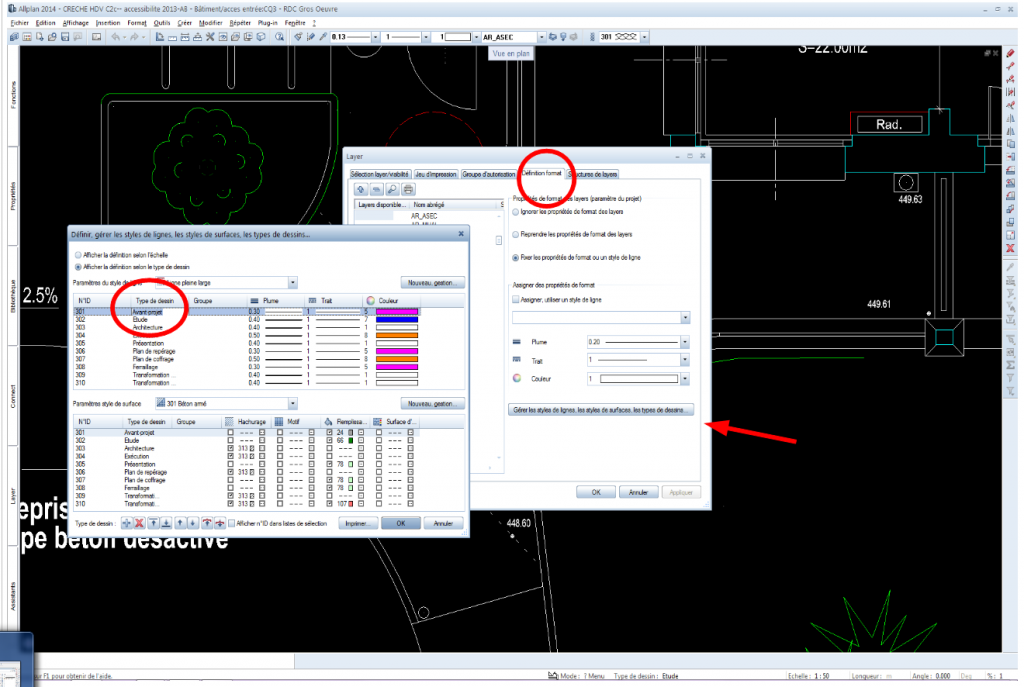Open the Couleur dropdown in Layer dialog

click(x=685, y=379)
